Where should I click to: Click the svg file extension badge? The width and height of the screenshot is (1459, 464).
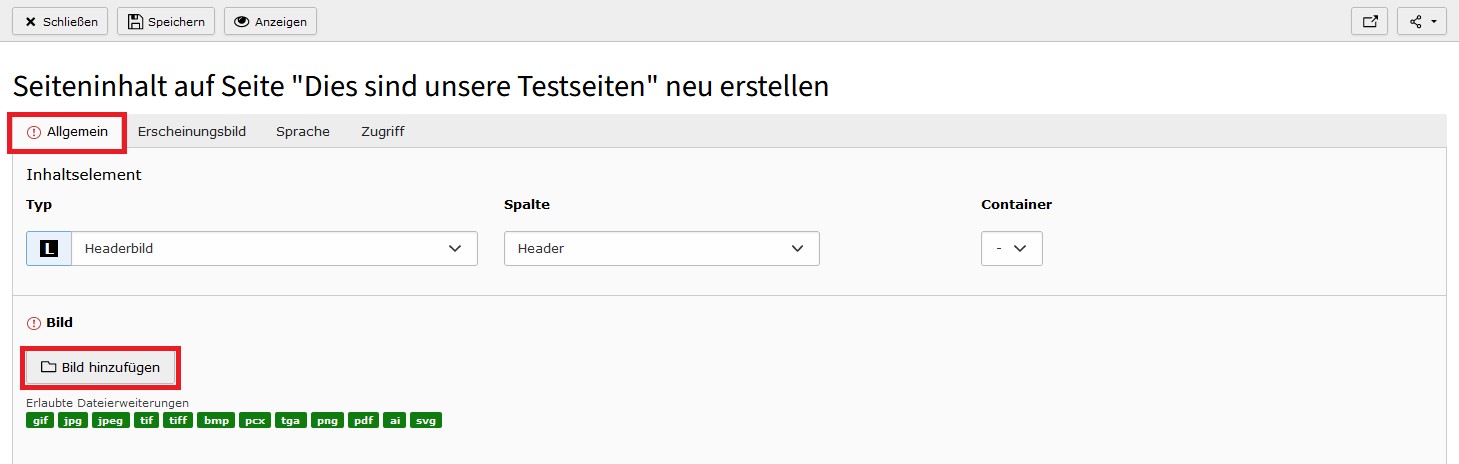427,421
